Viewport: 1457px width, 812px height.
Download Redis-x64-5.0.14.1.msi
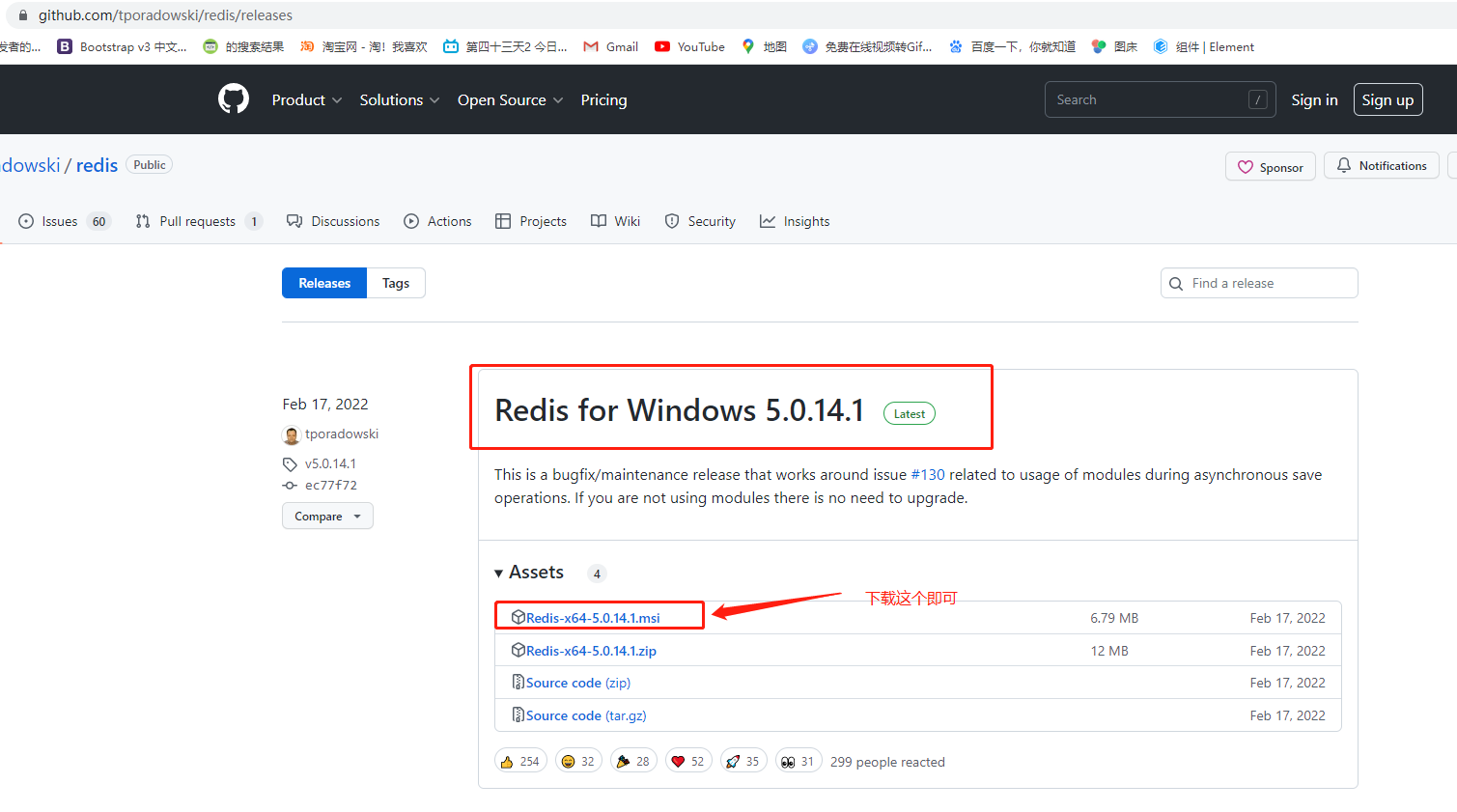[593, 618]
